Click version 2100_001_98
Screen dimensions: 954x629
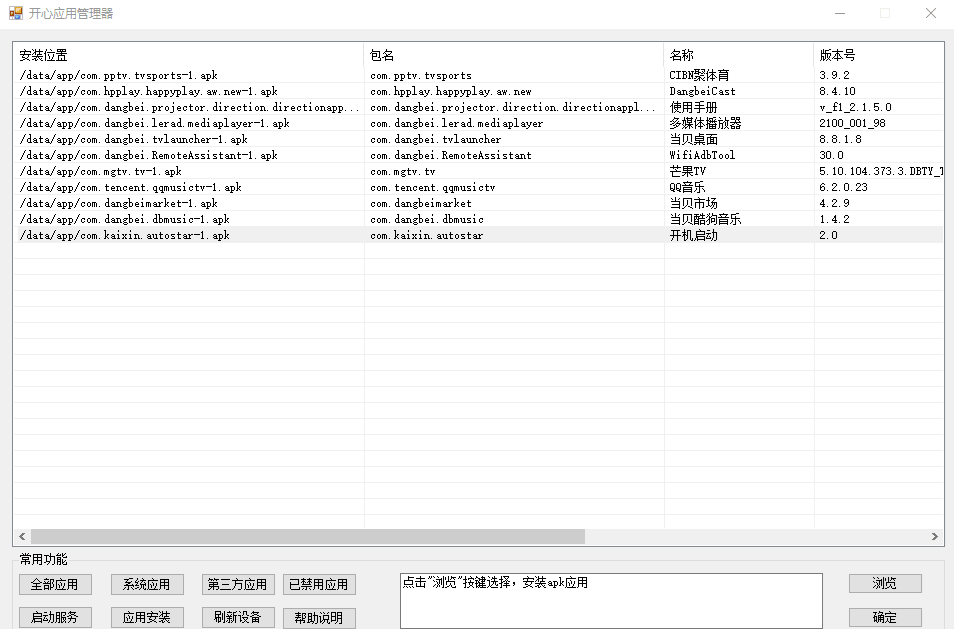(x=852, y=123)
